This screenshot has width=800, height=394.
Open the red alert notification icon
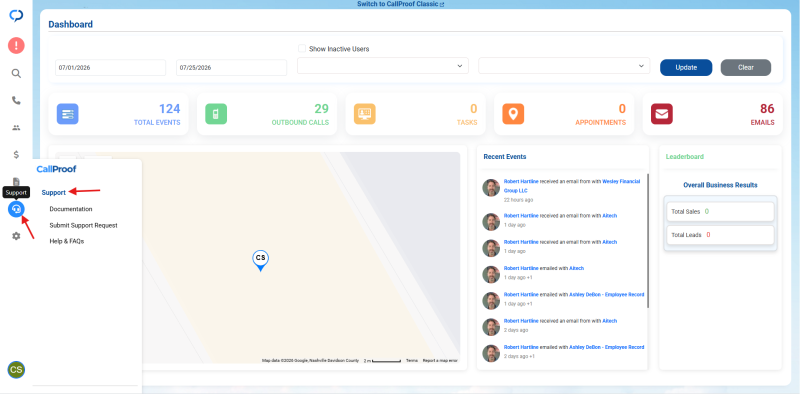coord(16,46)
